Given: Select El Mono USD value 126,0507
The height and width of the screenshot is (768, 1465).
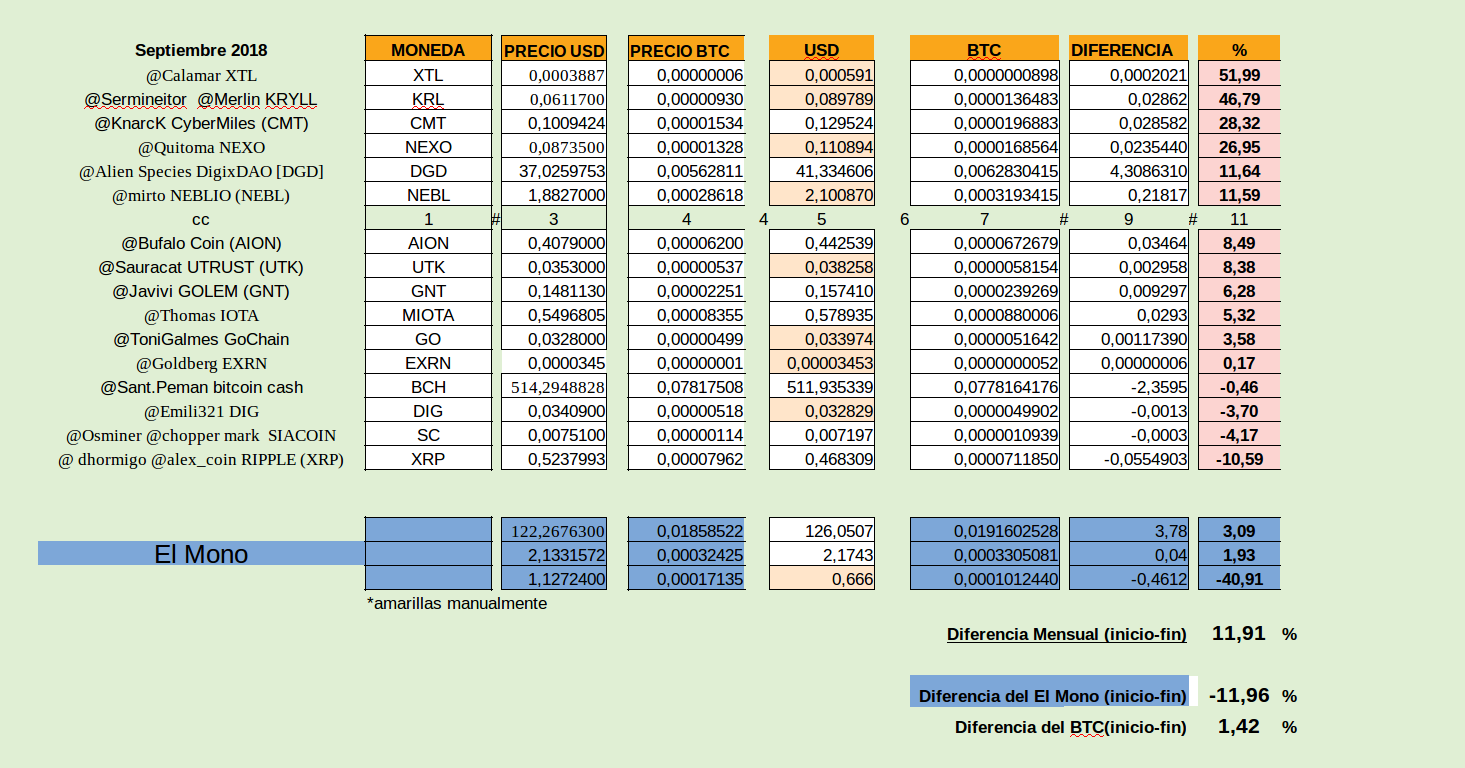Looking at the screenshot, I should coord(822,531).
